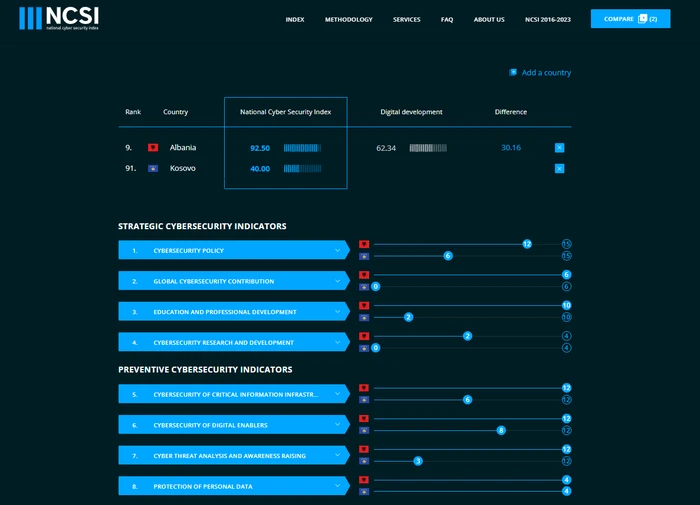This screenshot has width=700, height=505.
Task: Click the compare icon in the Compare button
Action: (x=642, y=18)
